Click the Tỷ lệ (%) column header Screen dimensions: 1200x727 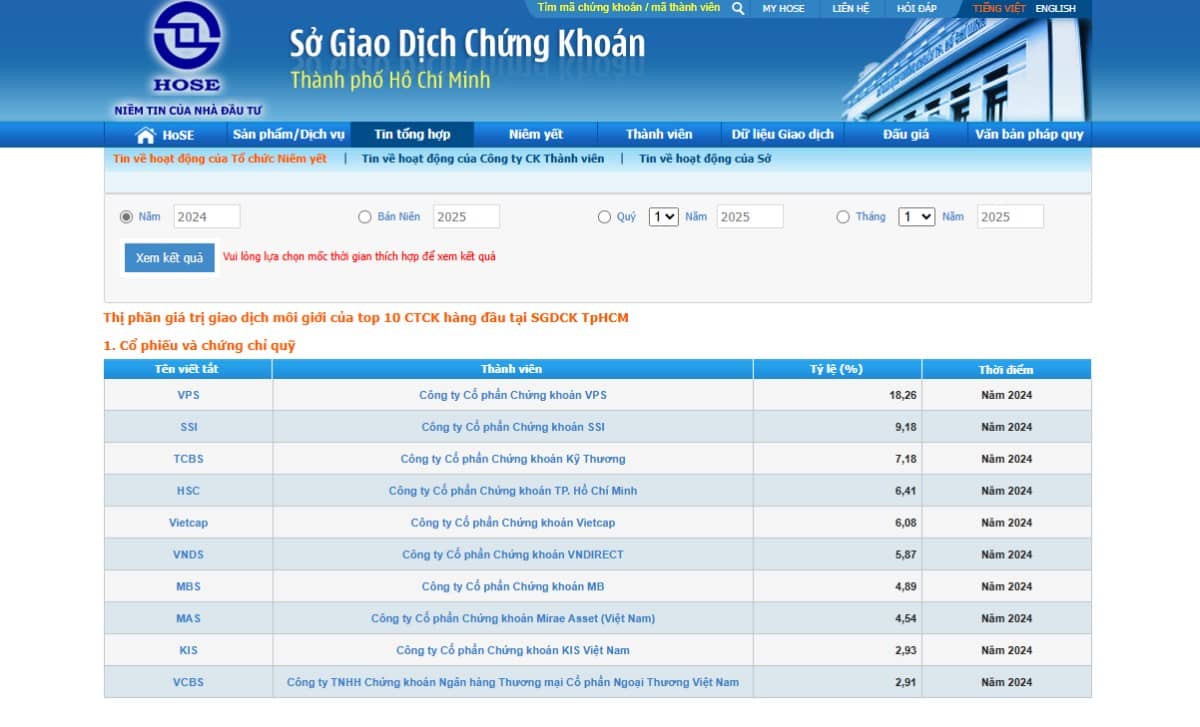pos(837,369)
